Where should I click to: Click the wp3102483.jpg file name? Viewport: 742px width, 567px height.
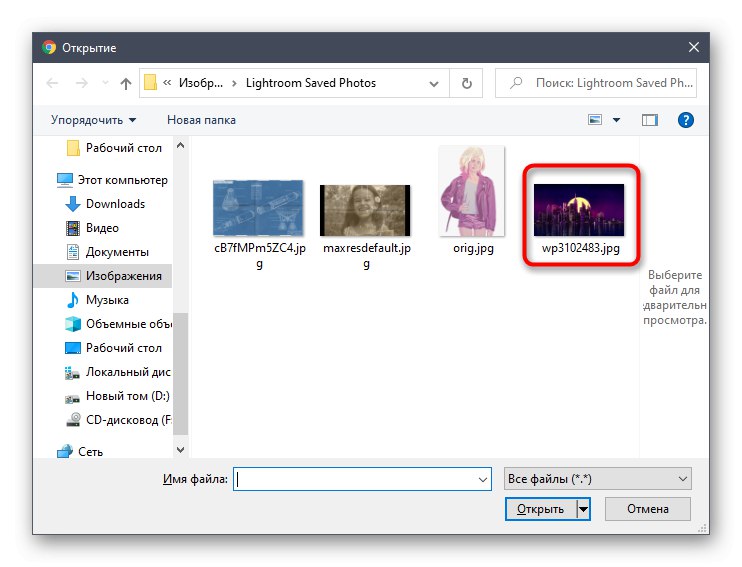coord(581,248)
